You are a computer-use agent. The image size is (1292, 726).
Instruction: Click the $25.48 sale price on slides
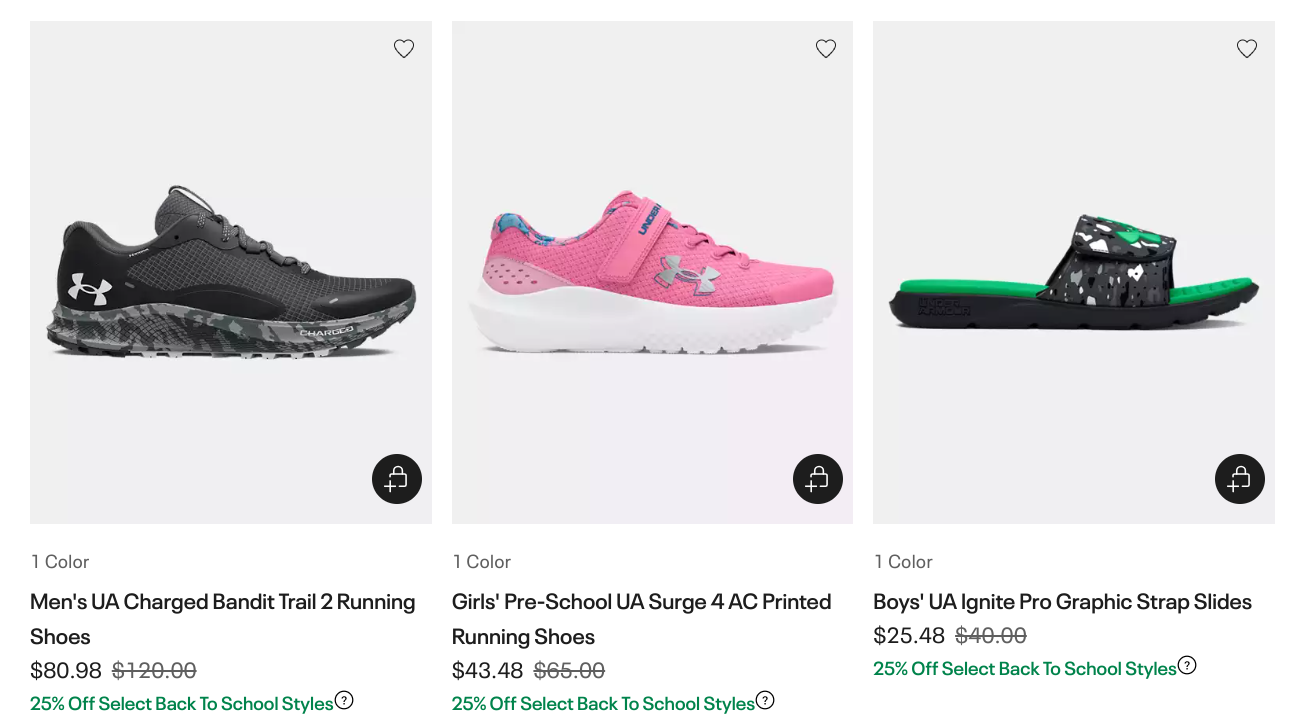tap(909, 636)
